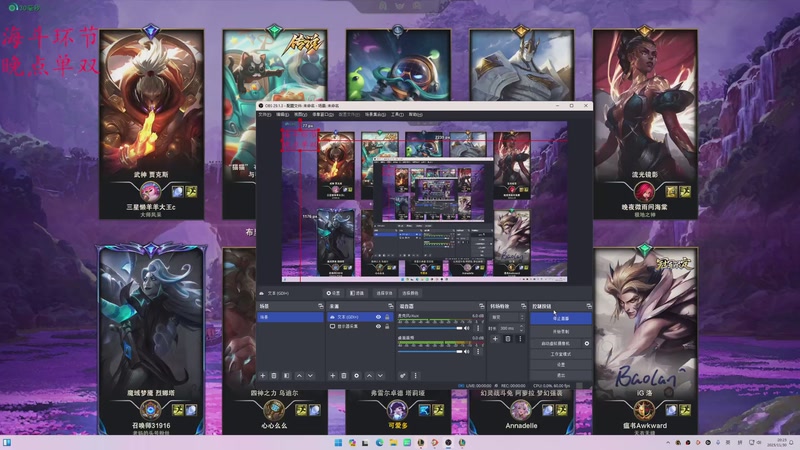
Task: Open the 文件 (File) menu
Action: [x=265, y=114]
